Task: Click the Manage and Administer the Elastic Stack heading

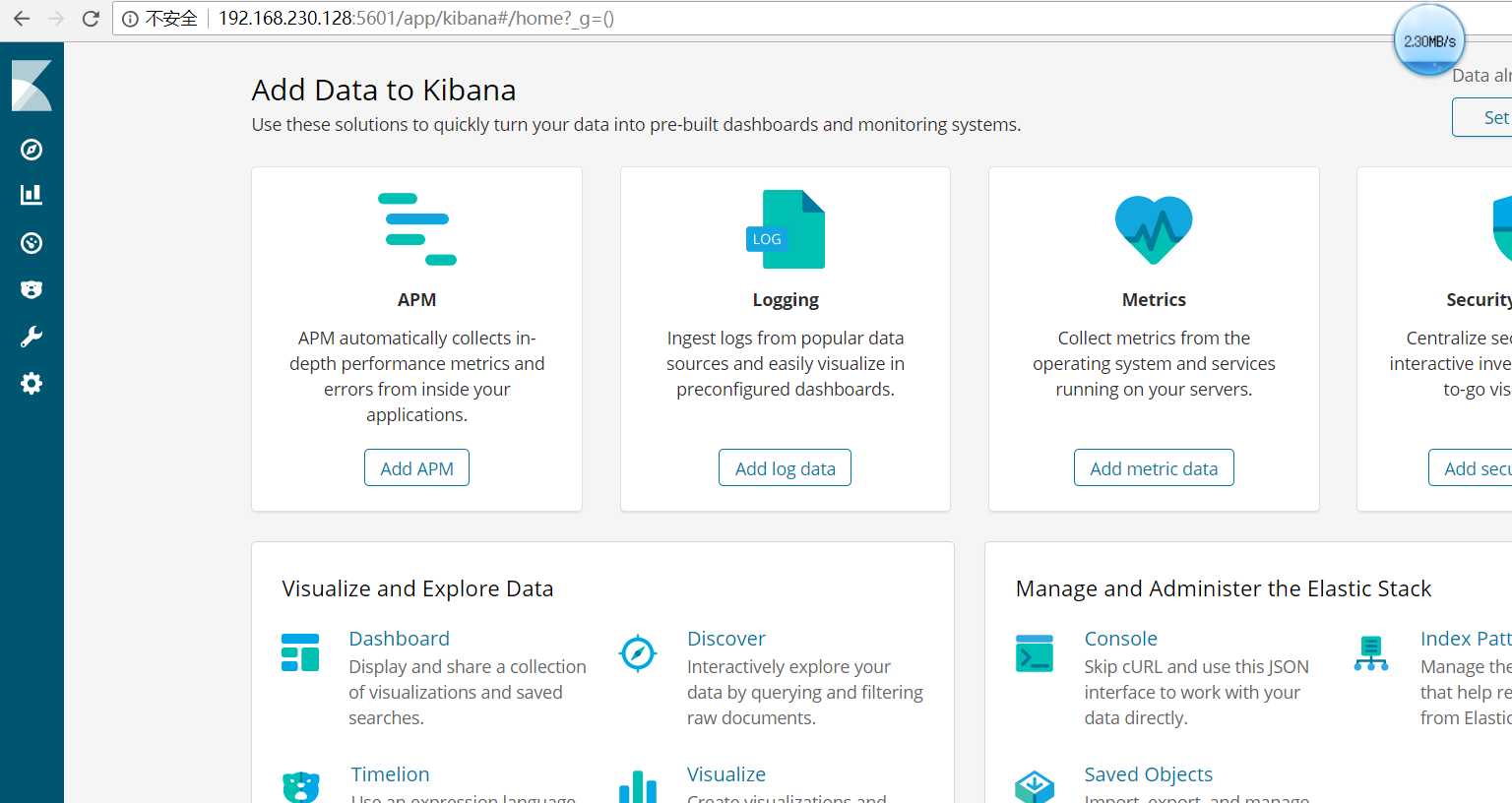Action: (1224, 588)
